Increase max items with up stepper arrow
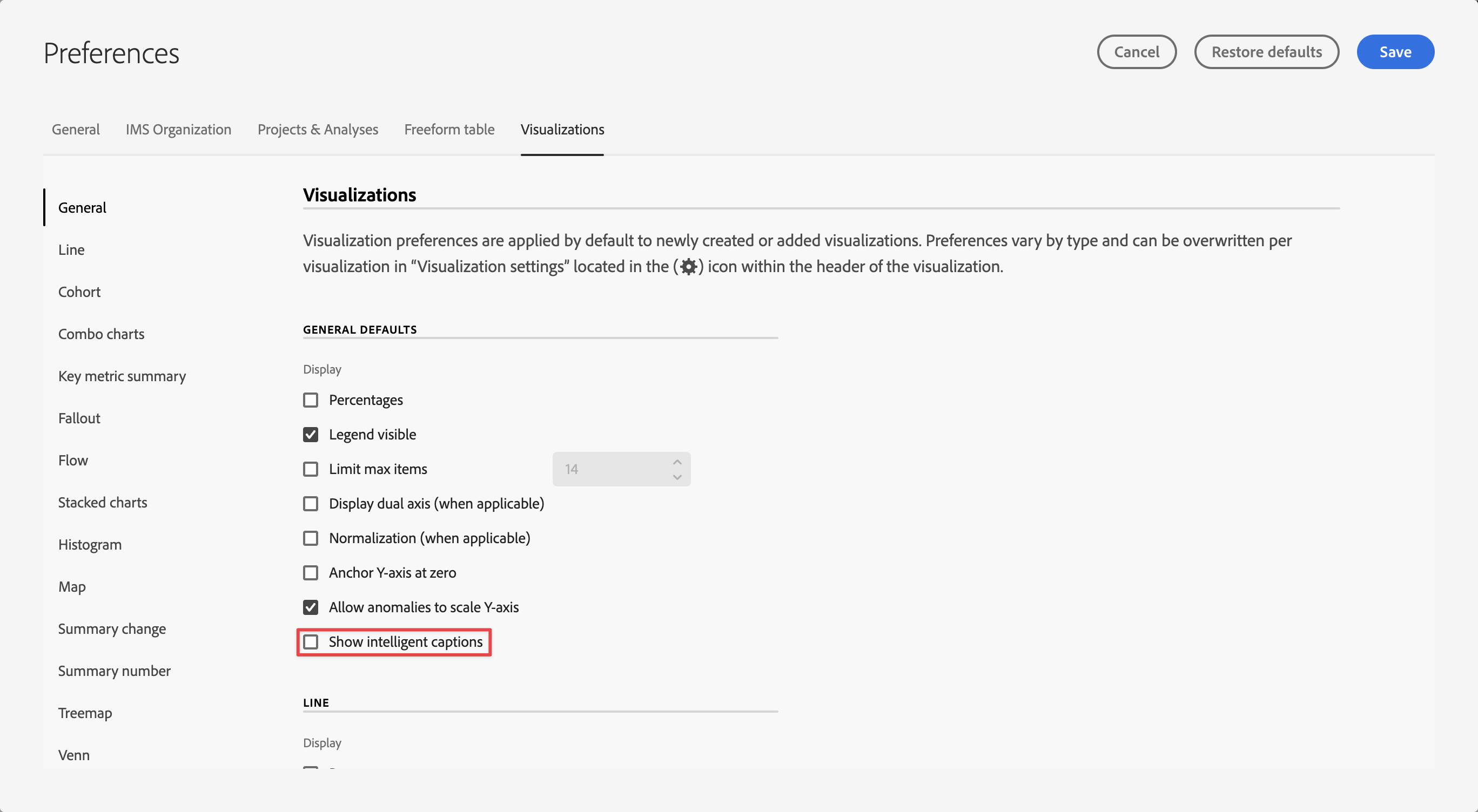 coord(677,462)
